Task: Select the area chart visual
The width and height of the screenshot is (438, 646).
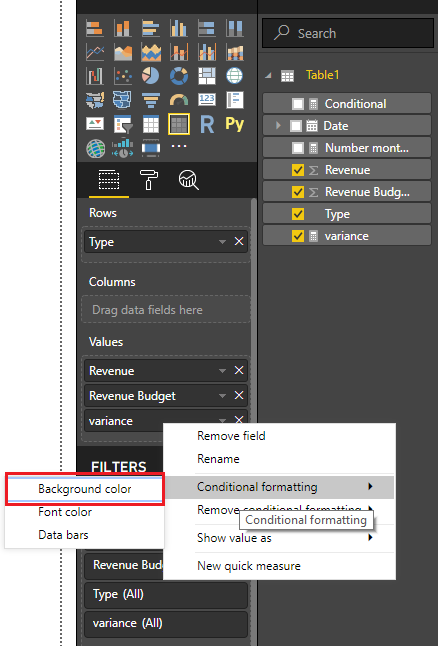Action: click(x=123, y=52)
